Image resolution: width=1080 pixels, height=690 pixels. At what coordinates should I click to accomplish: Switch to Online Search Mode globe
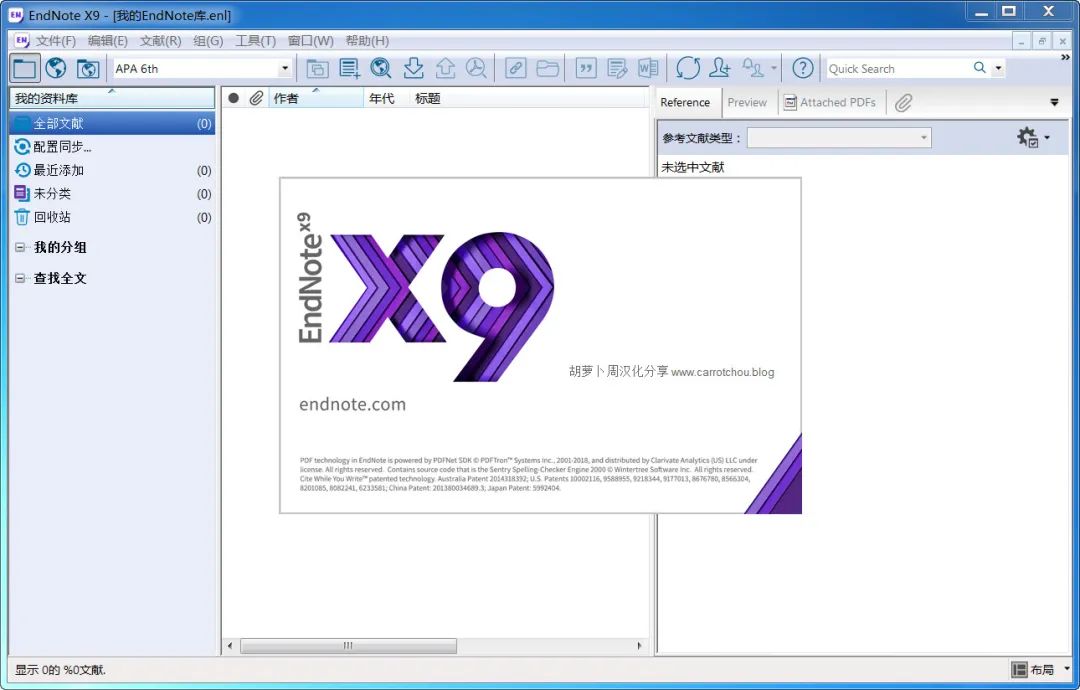pos(56,68)
